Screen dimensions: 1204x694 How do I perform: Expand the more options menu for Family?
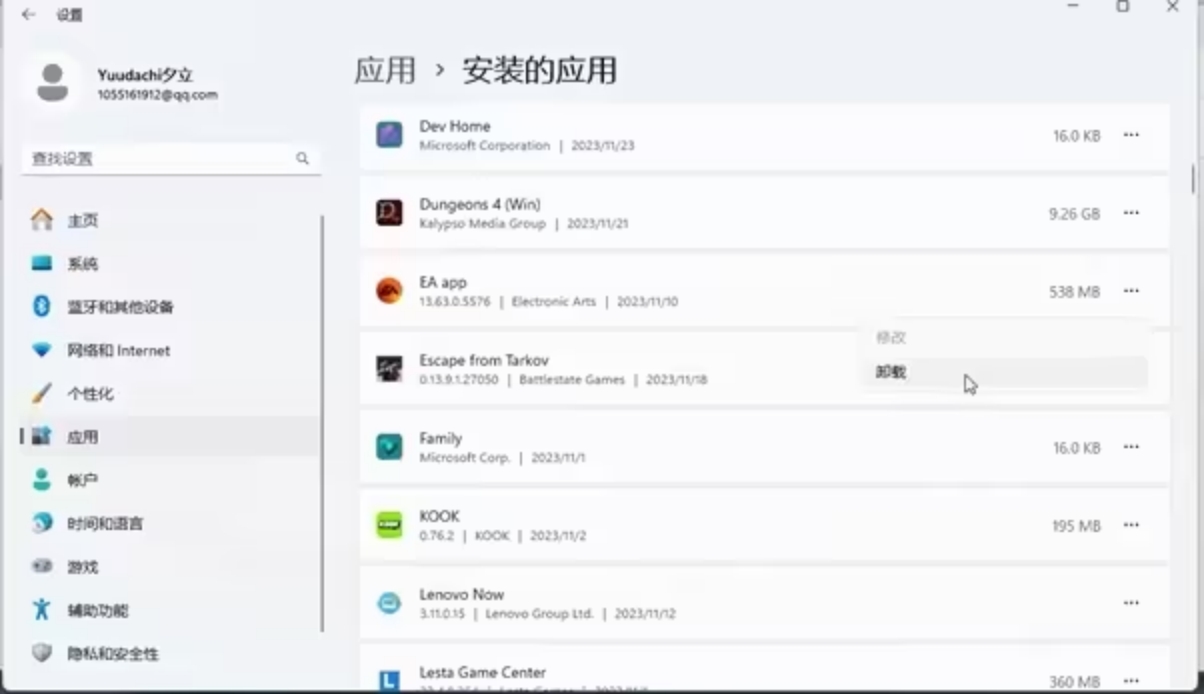(1131, 447)
